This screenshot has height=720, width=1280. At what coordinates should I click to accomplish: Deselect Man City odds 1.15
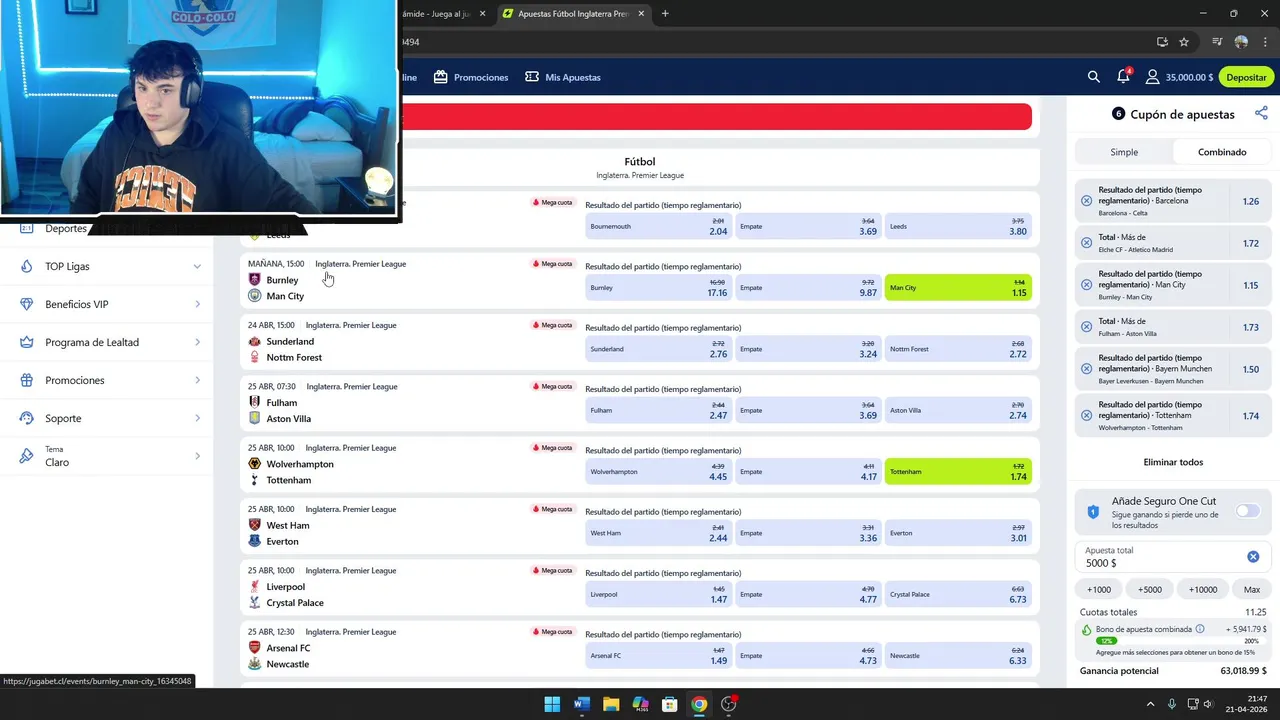[958, 287]
